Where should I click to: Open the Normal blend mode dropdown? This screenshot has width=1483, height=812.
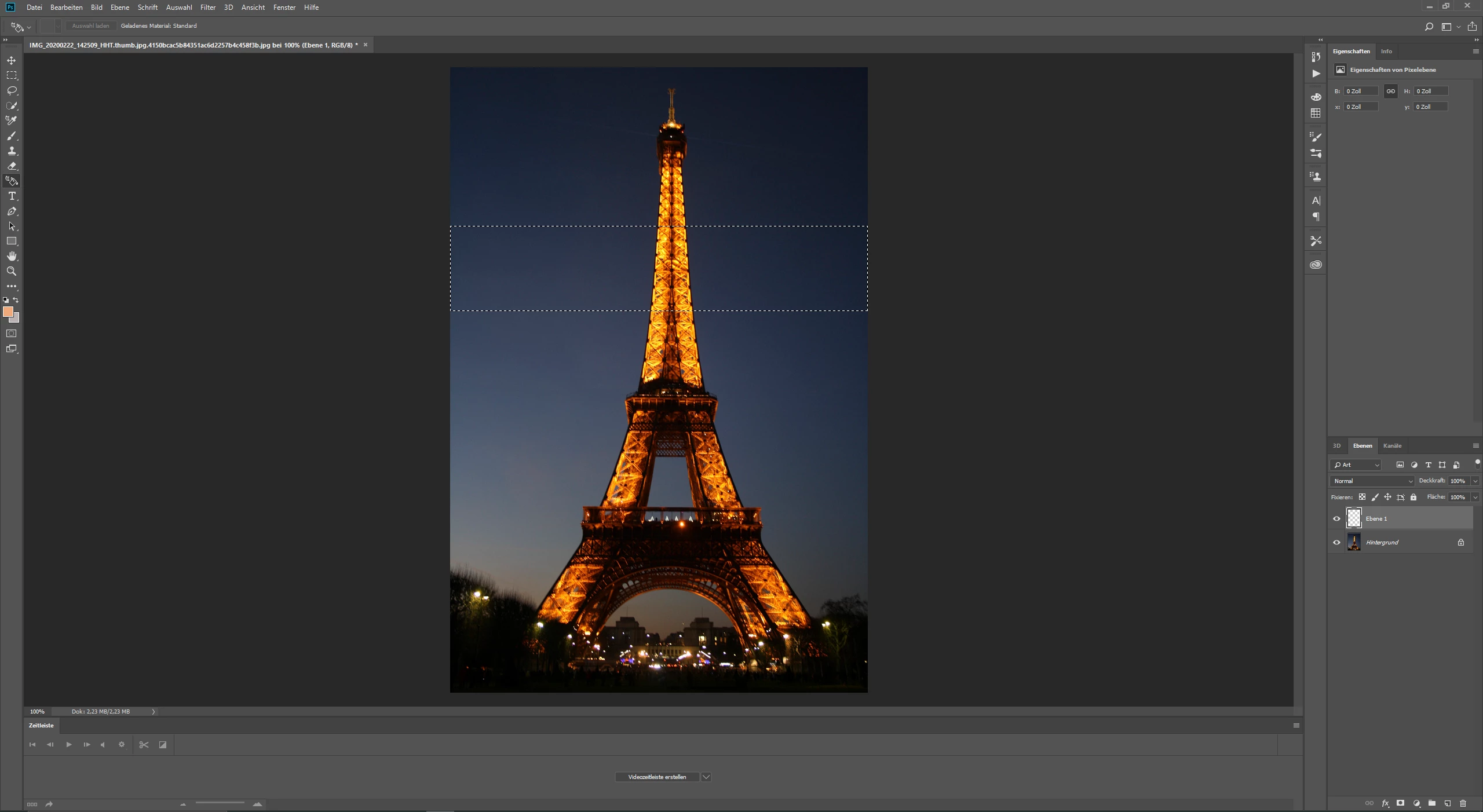coord(1372,481)
